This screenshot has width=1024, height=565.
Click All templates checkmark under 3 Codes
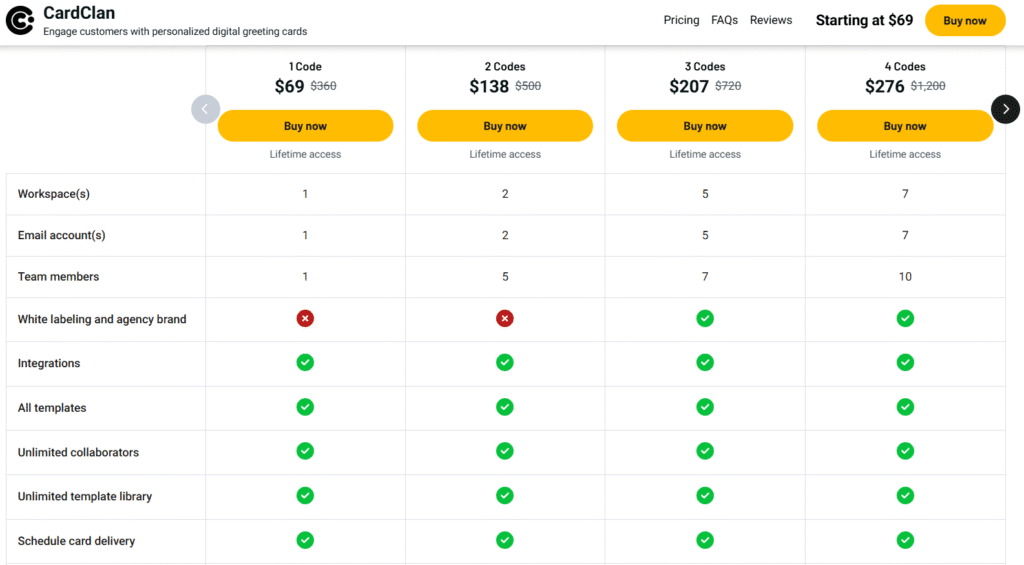pos(705,407)
